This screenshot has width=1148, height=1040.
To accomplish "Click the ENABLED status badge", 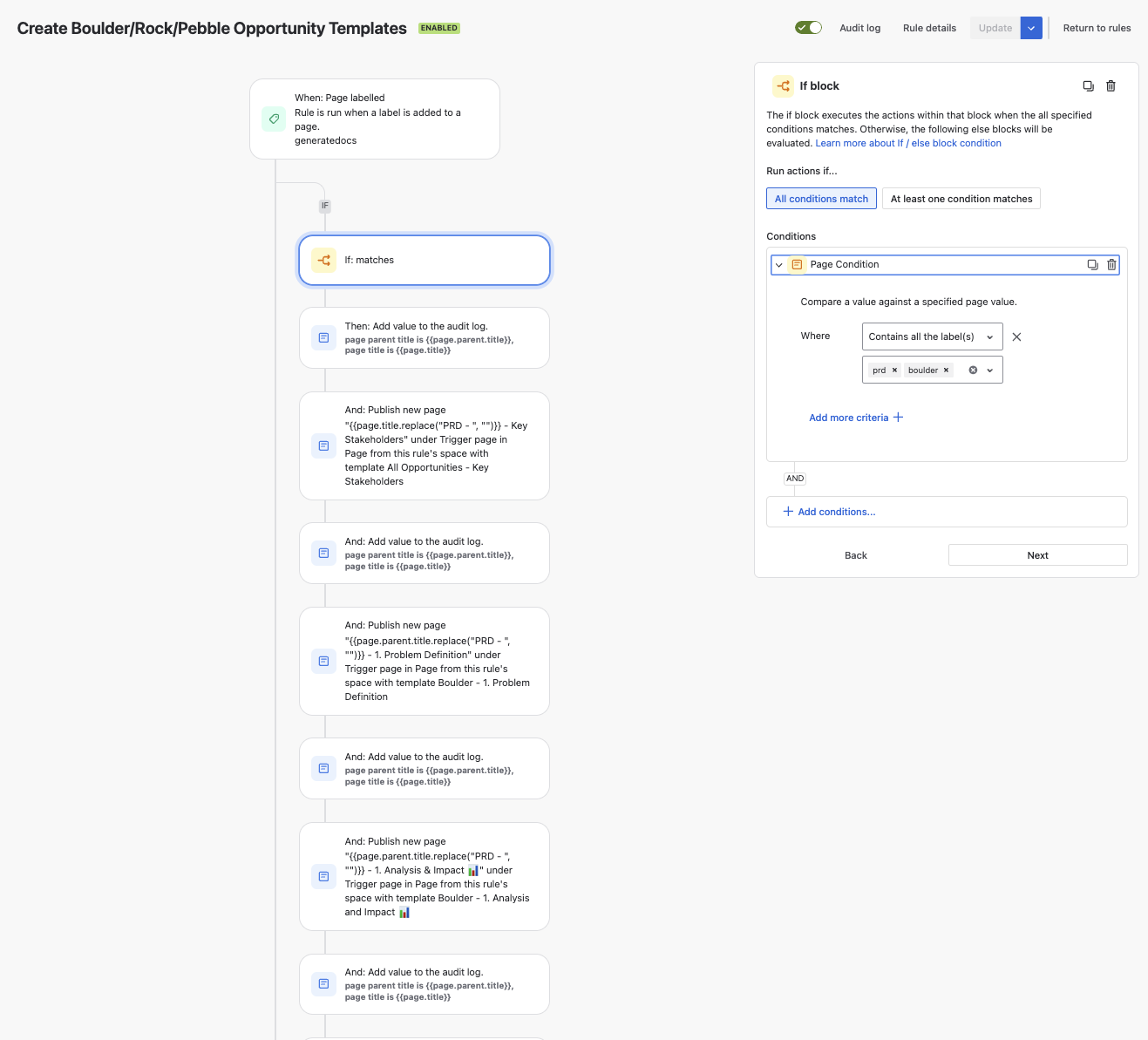I will [x=439, y=28].
